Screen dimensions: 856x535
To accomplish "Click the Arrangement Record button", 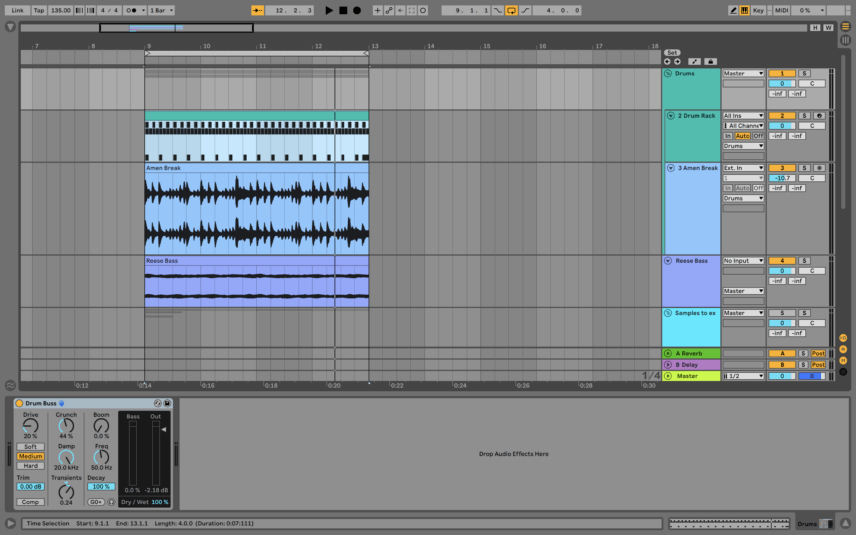I will click(x=356, y=10).
